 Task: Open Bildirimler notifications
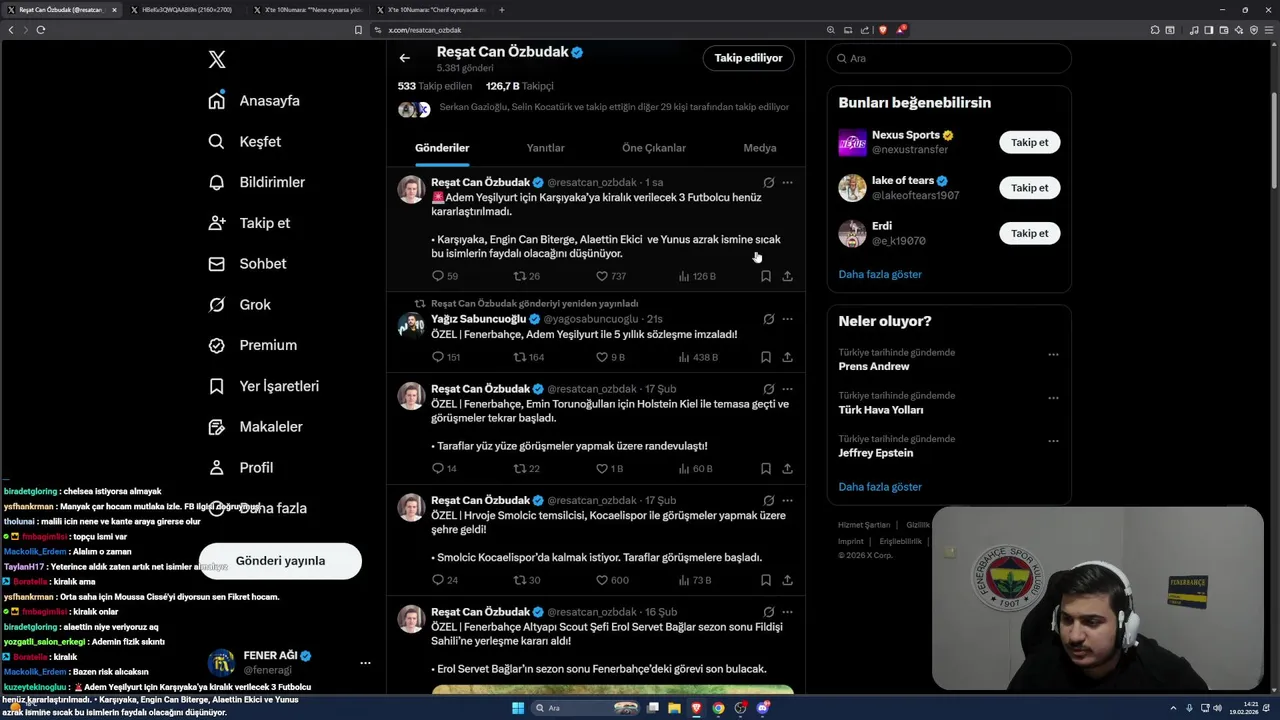tap(257, 182)
